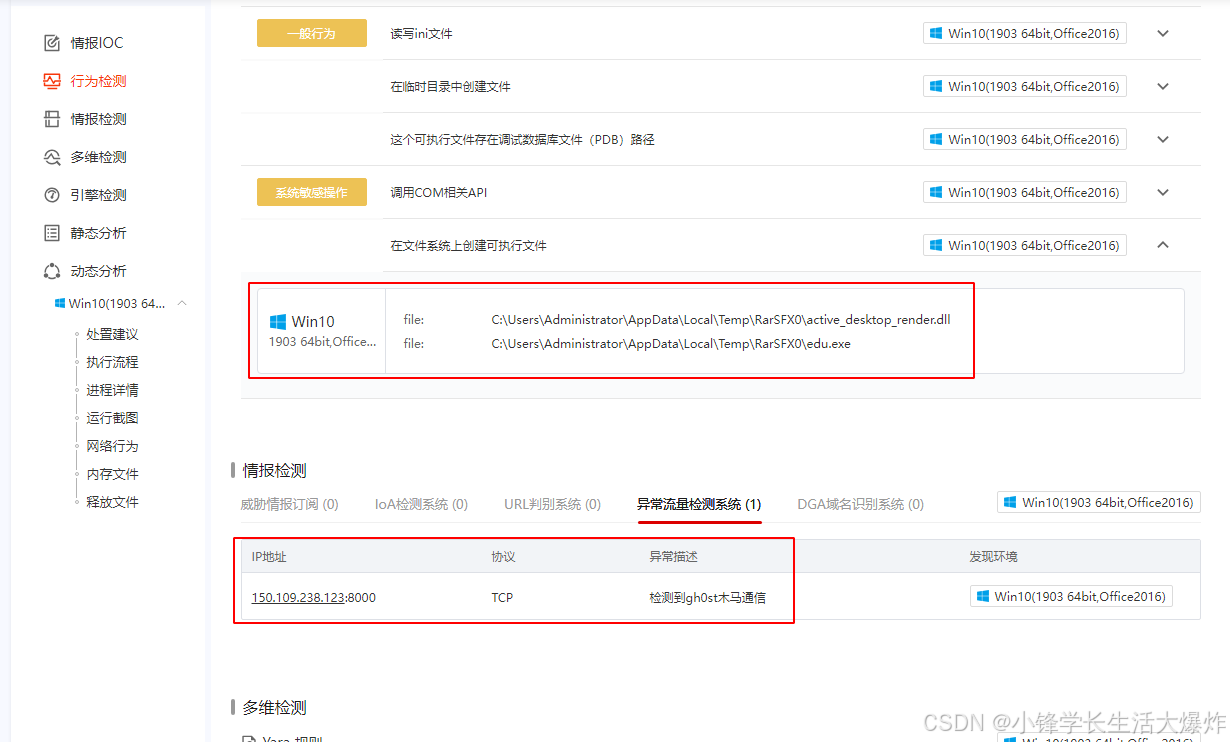Click the 在文件系统上创建可执行文件 behavior text
This screenshot has width=1230, height=742.
(x=468, y=245)
